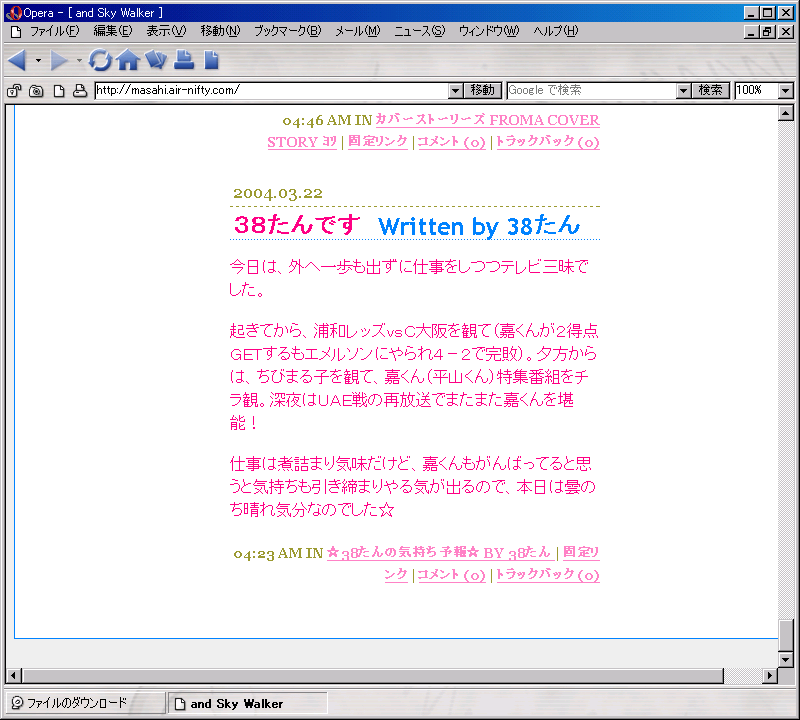Open Forward history dropdown arrow

point(79,61)
